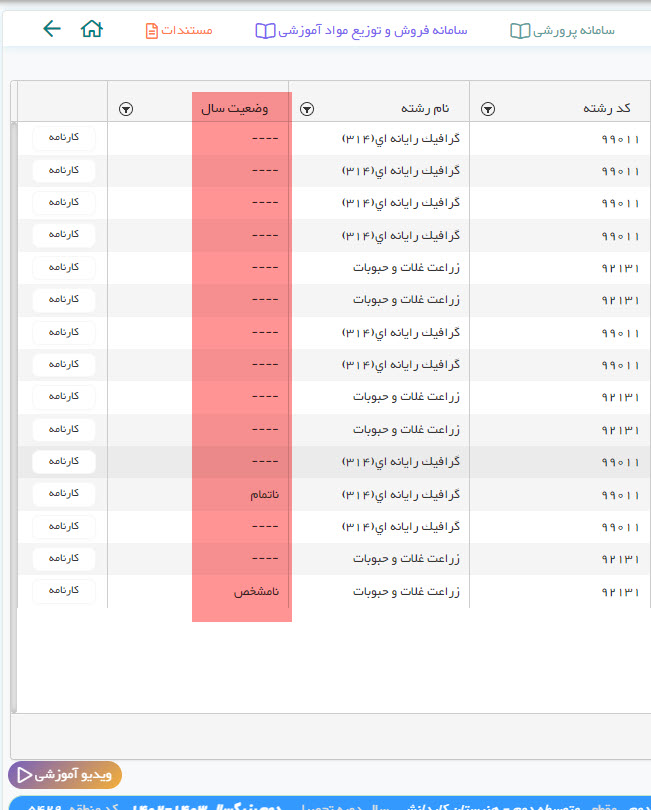The height and width of the screenshot is (810, 651).
Task: Open the مستندات menu label
Action: 187,30
